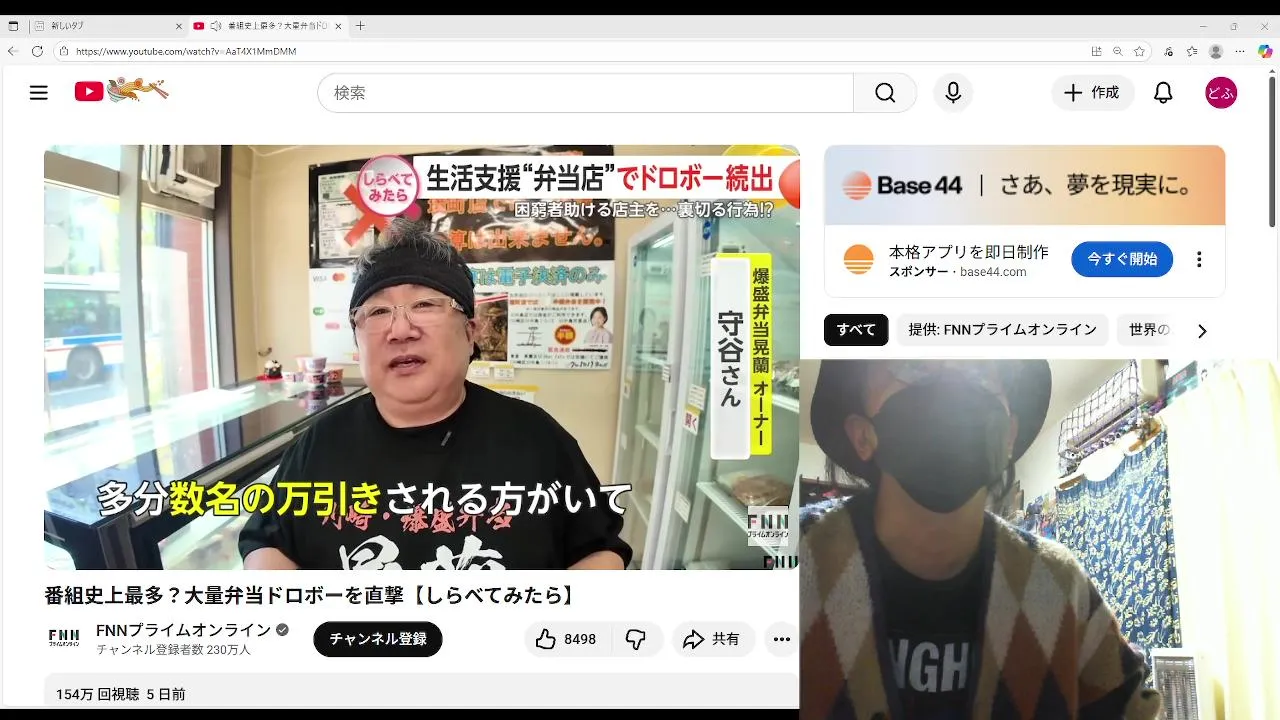Mute the tab via speaker icon

tap(215, 26)
